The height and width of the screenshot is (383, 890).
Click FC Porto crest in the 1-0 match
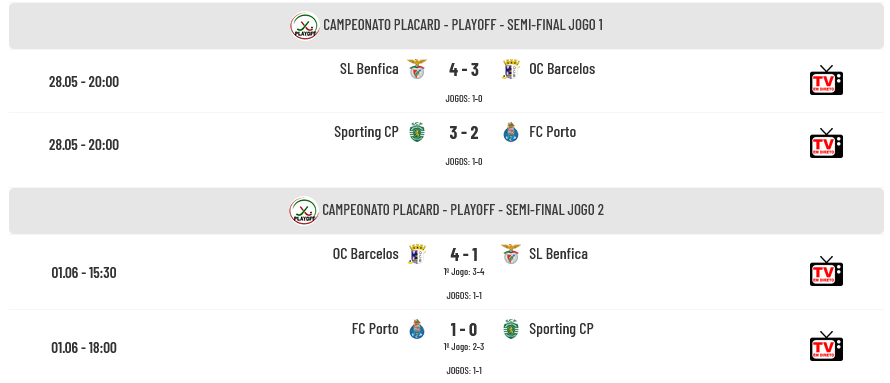(417, 329)
